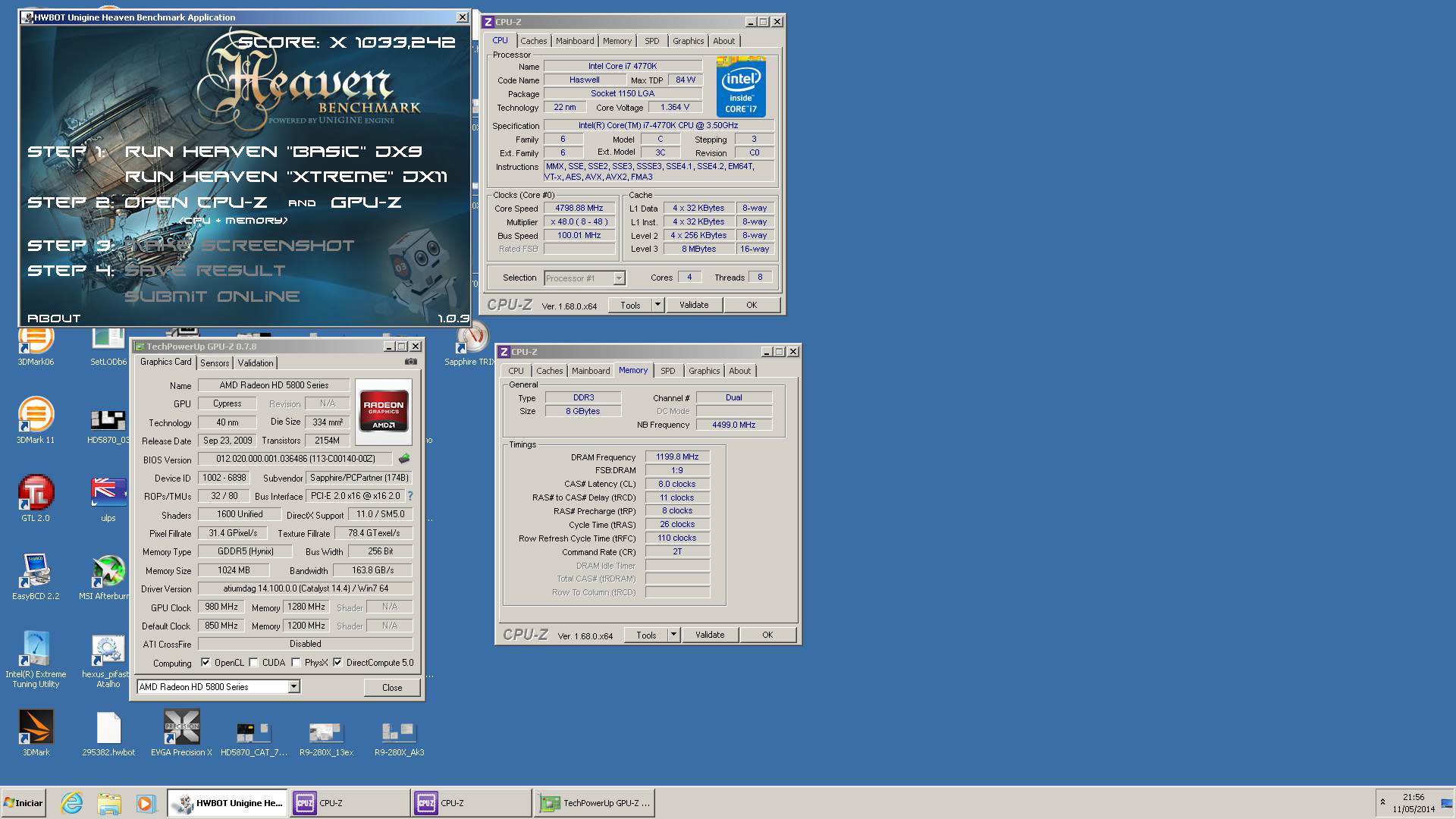Select the HWBOT Unigine Heaven taskbar item
1456x819 pixels.
pyautogui.click(x=227, y=803)
